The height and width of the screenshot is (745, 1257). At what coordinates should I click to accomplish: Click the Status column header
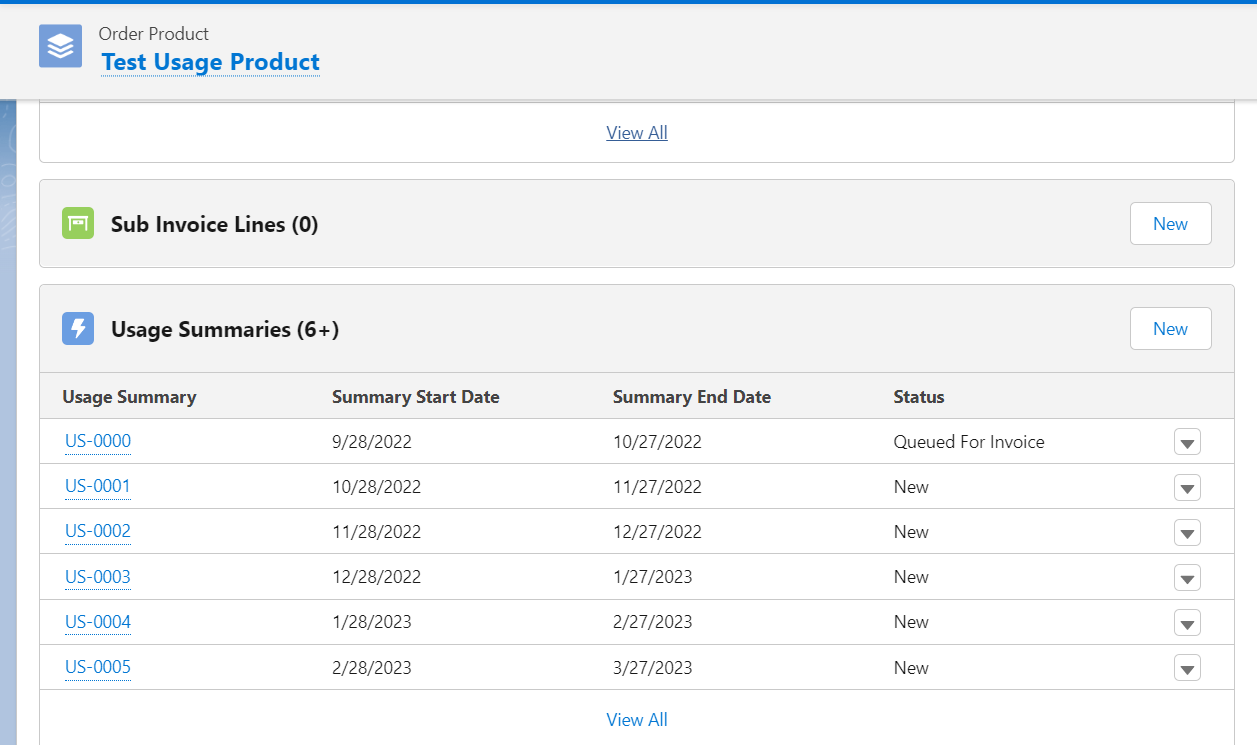point(919,396)
